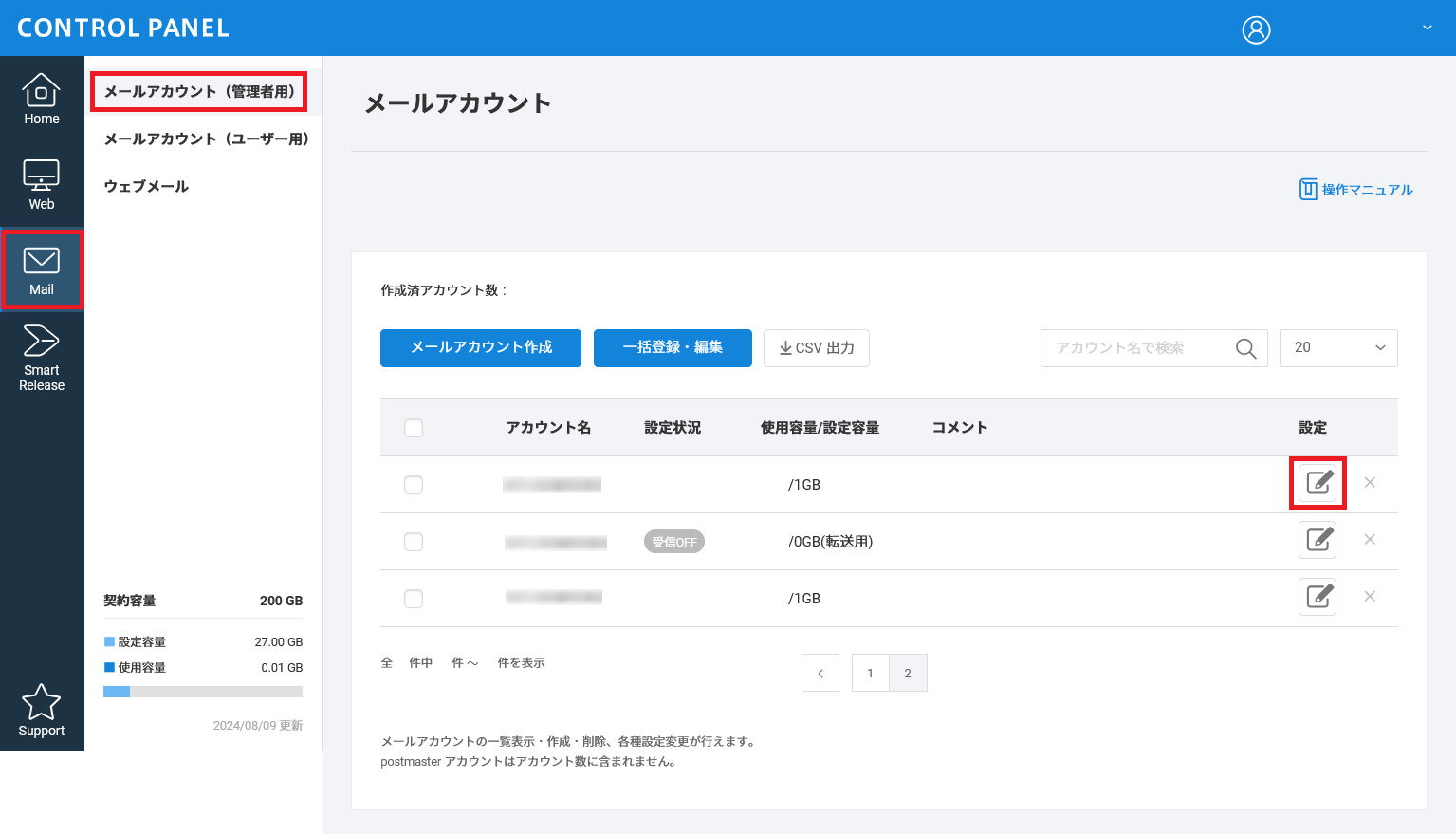Check the first account row checkbox
Image resolution: width=1456 pixels, height=834 pixels.
pos(414,485)
